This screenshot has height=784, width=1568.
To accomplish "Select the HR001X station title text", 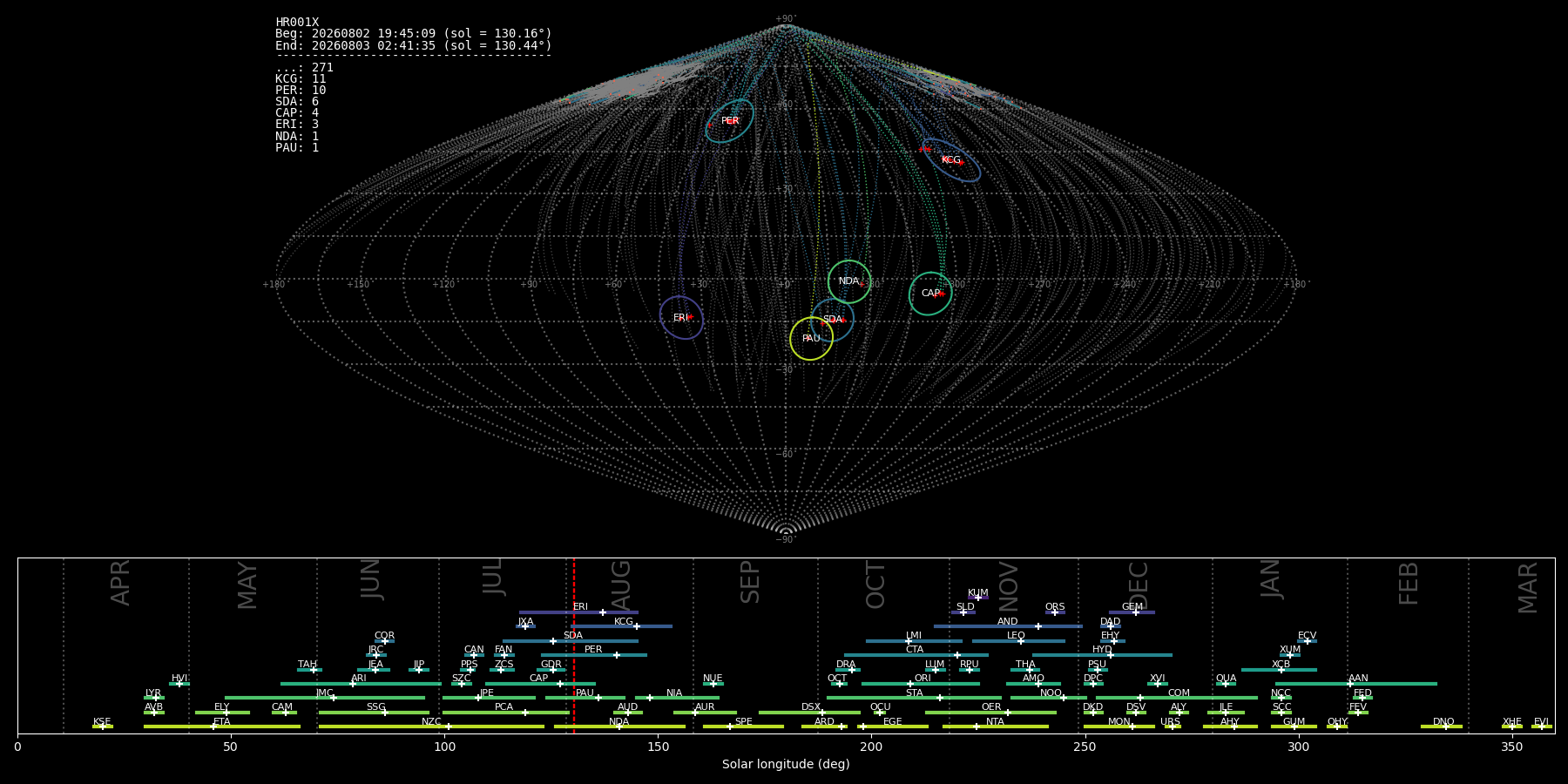I will click(x=297, y=23).
